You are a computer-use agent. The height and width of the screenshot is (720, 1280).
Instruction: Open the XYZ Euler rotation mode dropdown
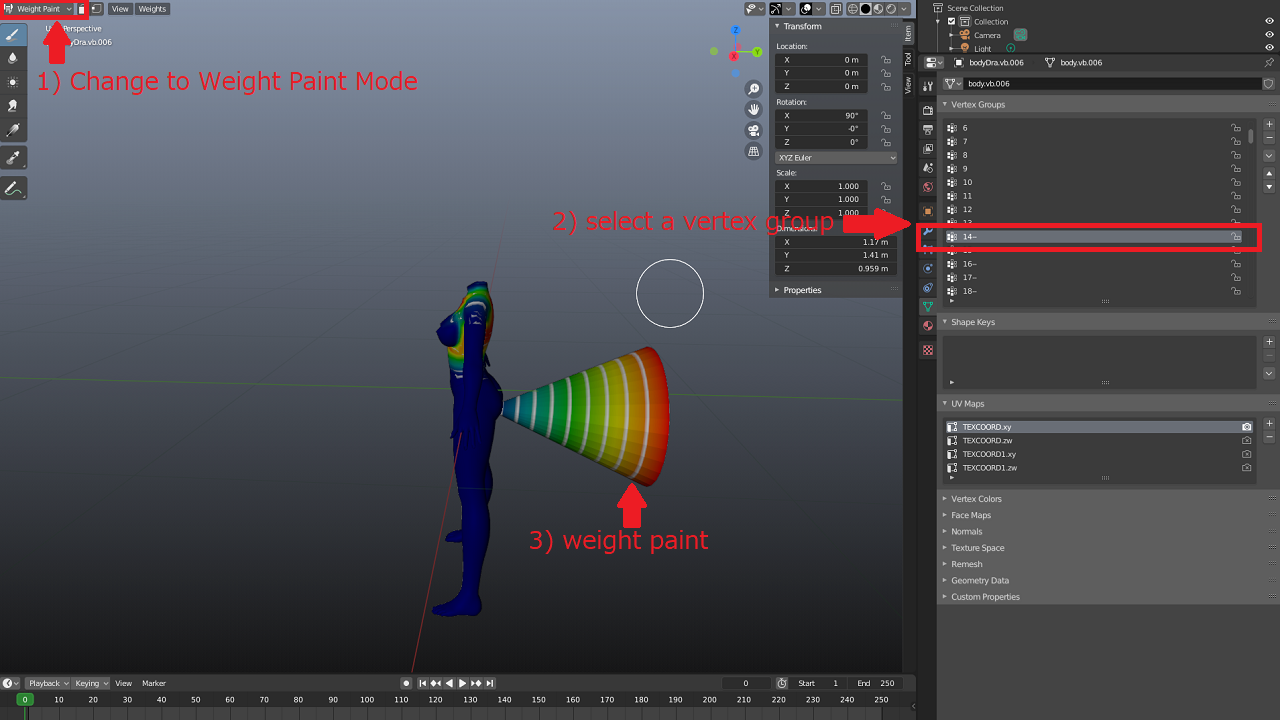[x=835, y=157]
